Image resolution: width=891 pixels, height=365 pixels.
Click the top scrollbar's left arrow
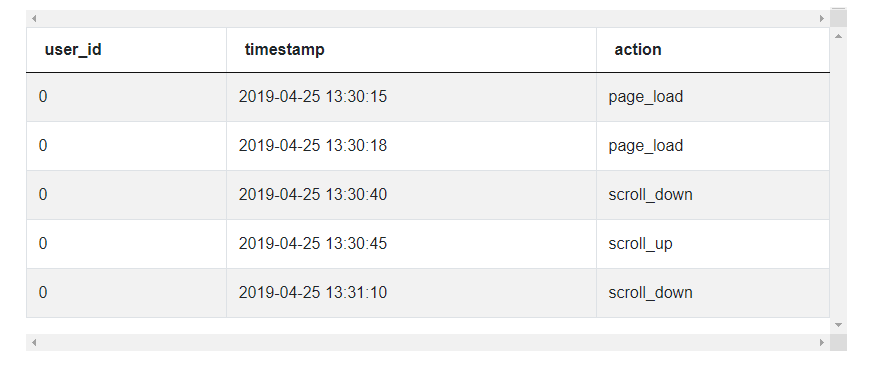(34, 18)
